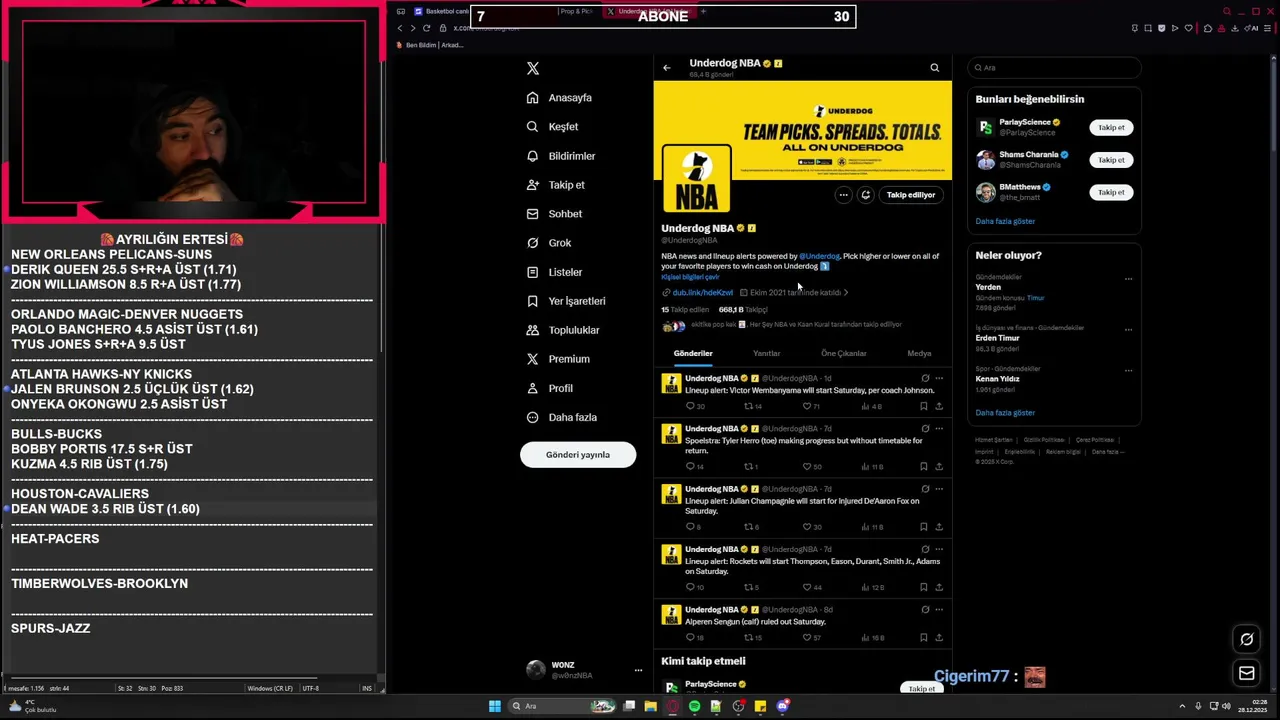View analytics on the Rockets lineup post
This screenshot has height=720, width=1280.
pyautogui.click(x=872, y=587)
